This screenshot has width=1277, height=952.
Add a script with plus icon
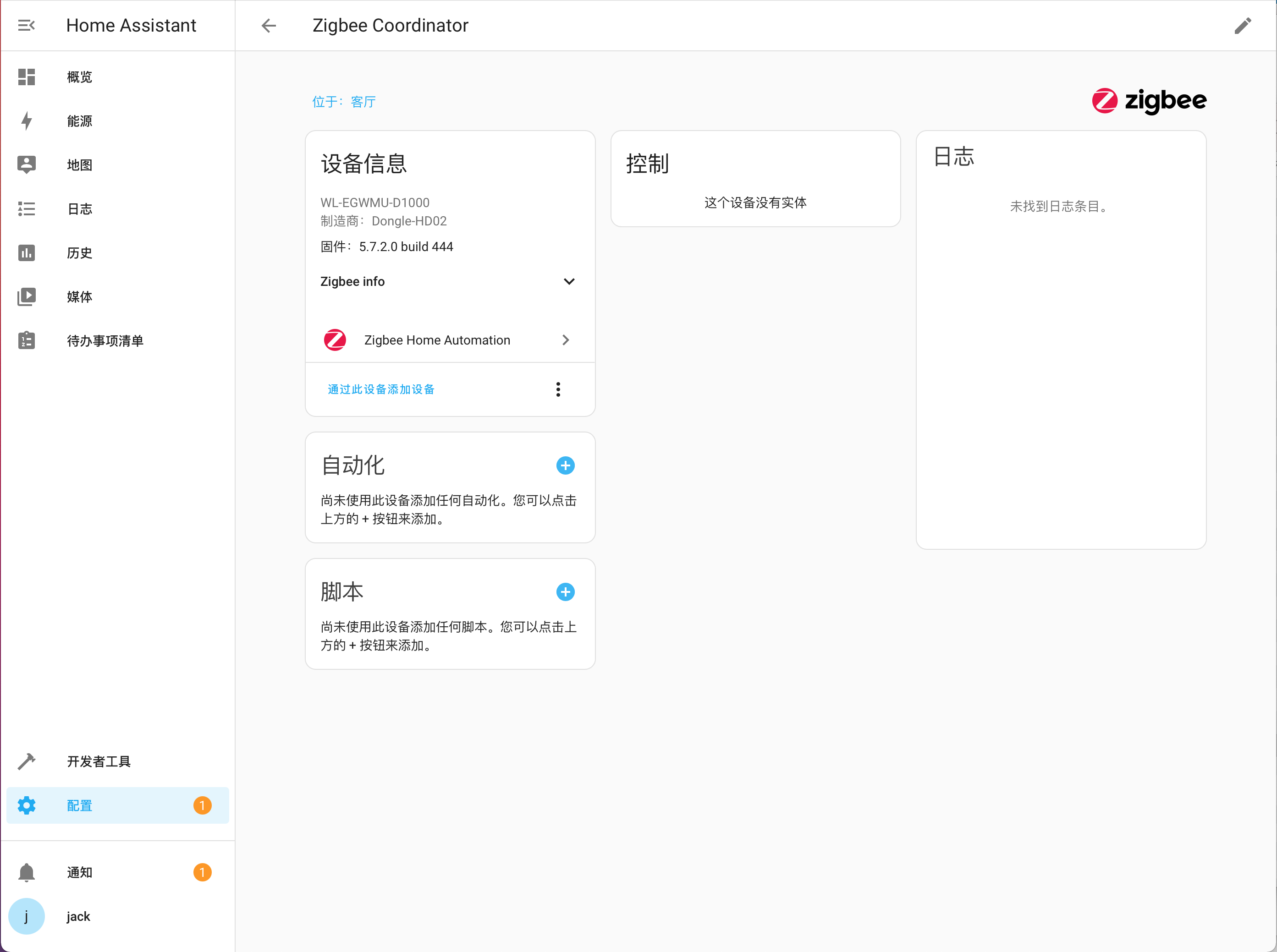pyautogui.click(x=565, y=592)
